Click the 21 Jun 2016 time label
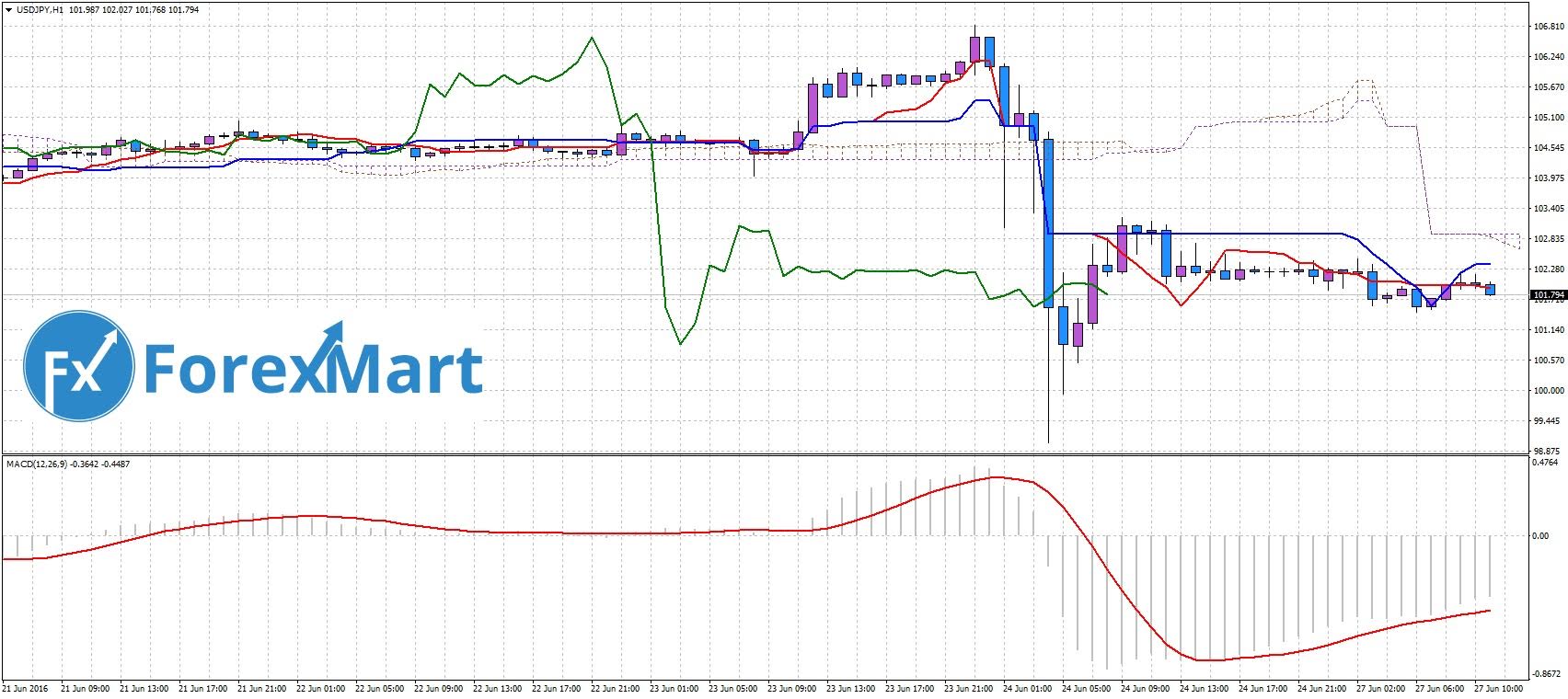The height and width of the screenshot is (699, 1568). pos(25,688)
